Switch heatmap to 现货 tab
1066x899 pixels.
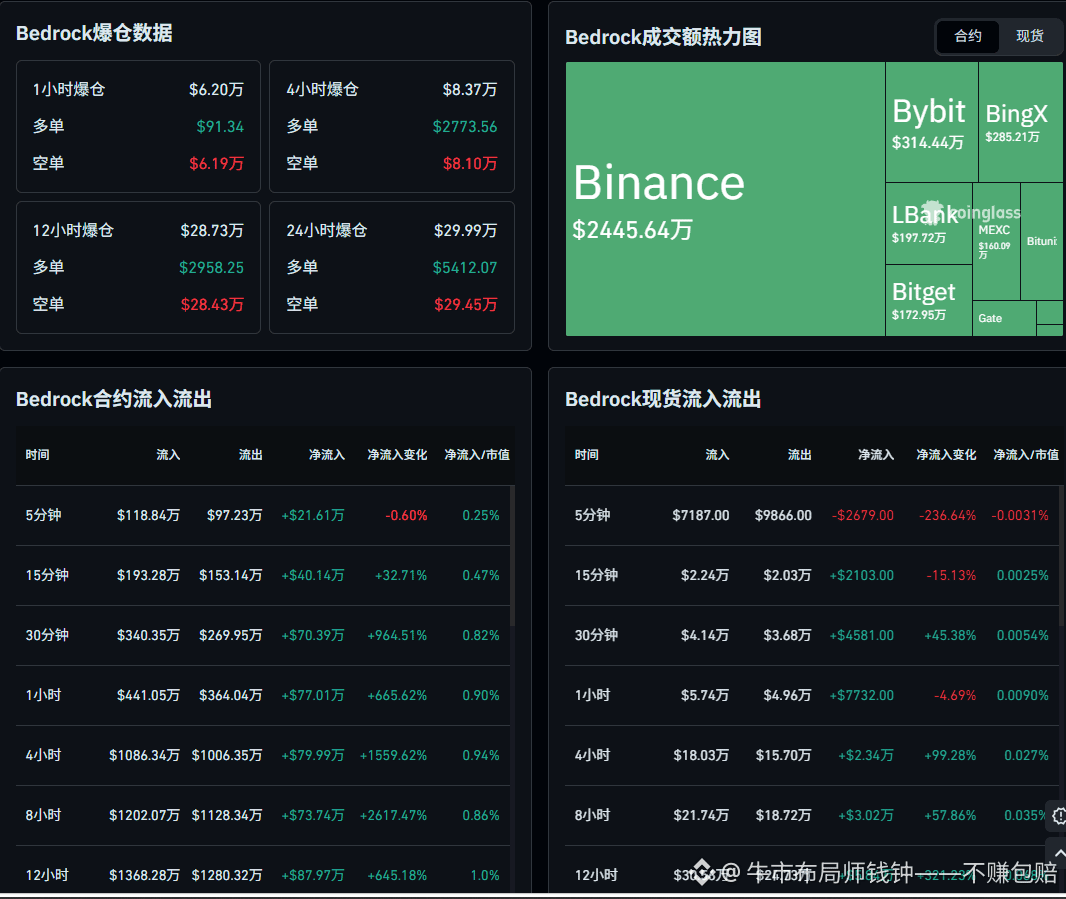pos(1029,36)
